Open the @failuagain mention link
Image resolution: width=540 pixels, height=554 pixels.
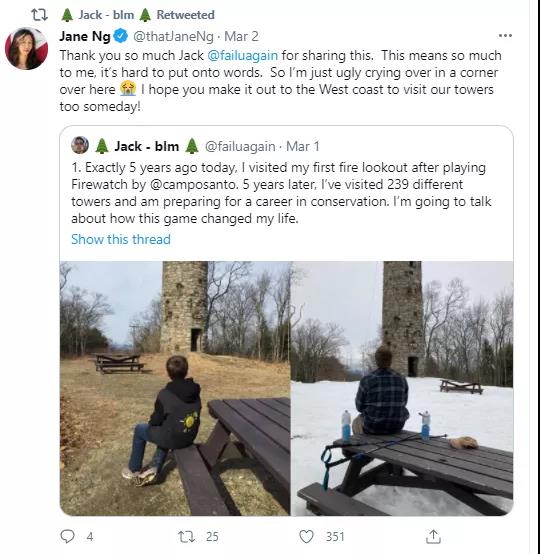[x=242, y=55]
